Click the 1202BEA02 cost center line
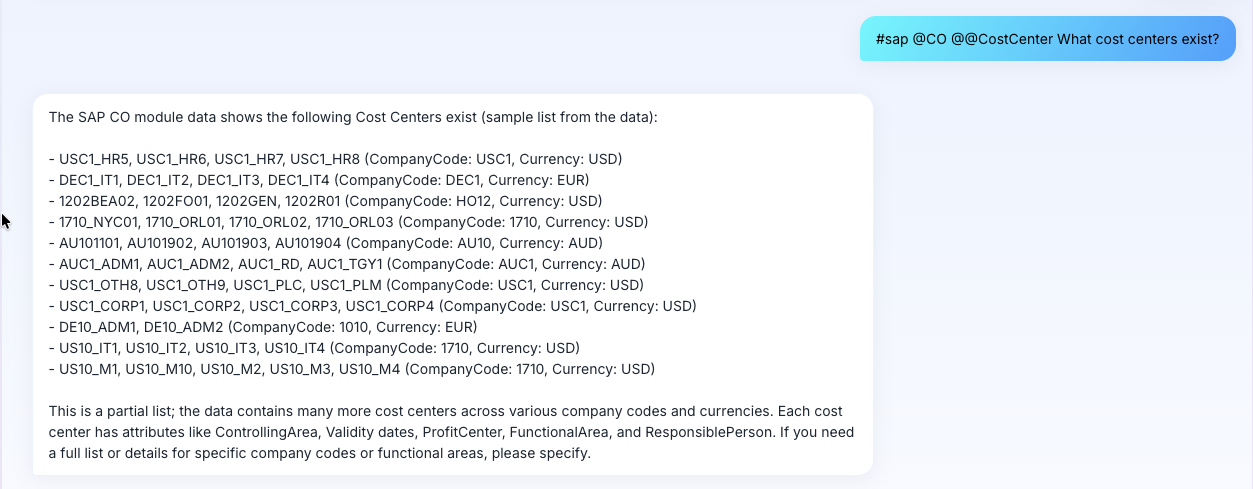Image resolution: width=1253 pixels, height=489 pixels. coord(325,201)
